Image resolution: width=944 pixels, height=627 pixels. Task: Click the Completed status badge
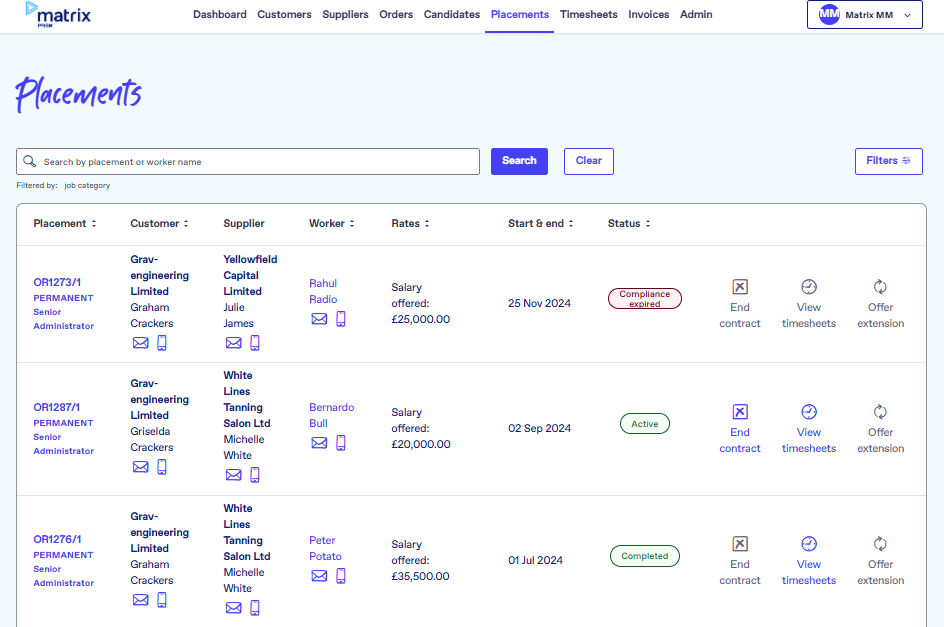point(645,556)
